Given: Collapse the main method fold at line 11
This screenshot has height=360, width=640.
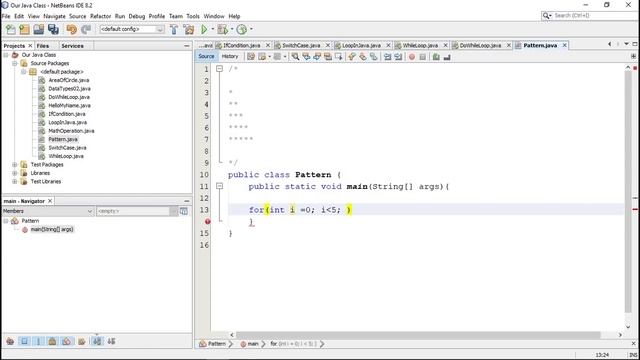Looking at the screenshot, I should 219,186.
